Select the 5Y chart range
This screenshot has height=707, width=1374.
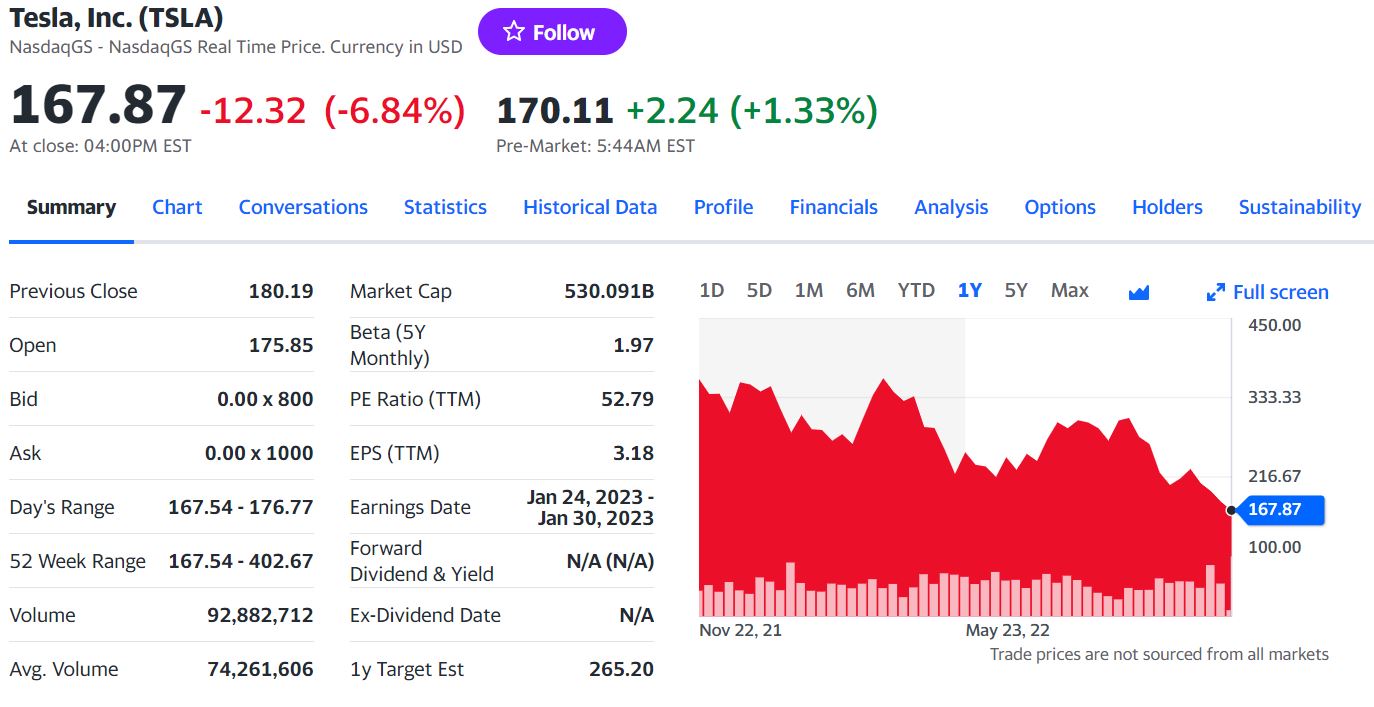[x=1016, y=290]
